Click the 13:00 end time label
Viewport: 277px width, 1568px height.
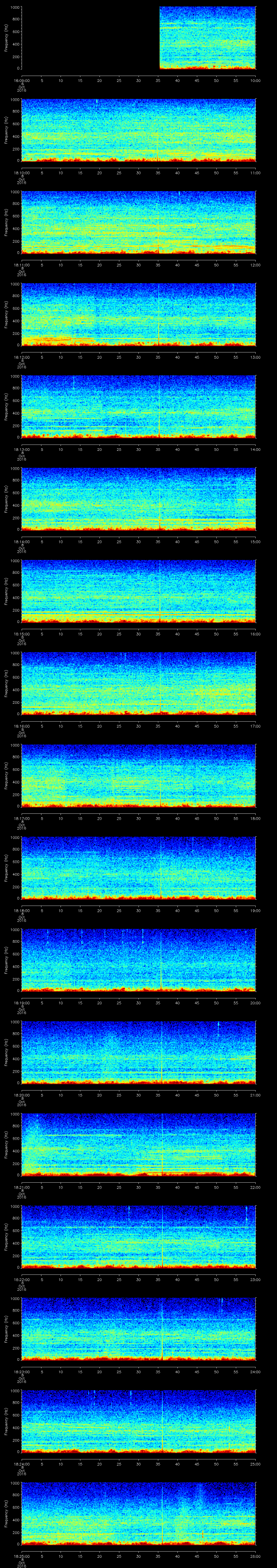pyautogui.click(x=255, y=357)
